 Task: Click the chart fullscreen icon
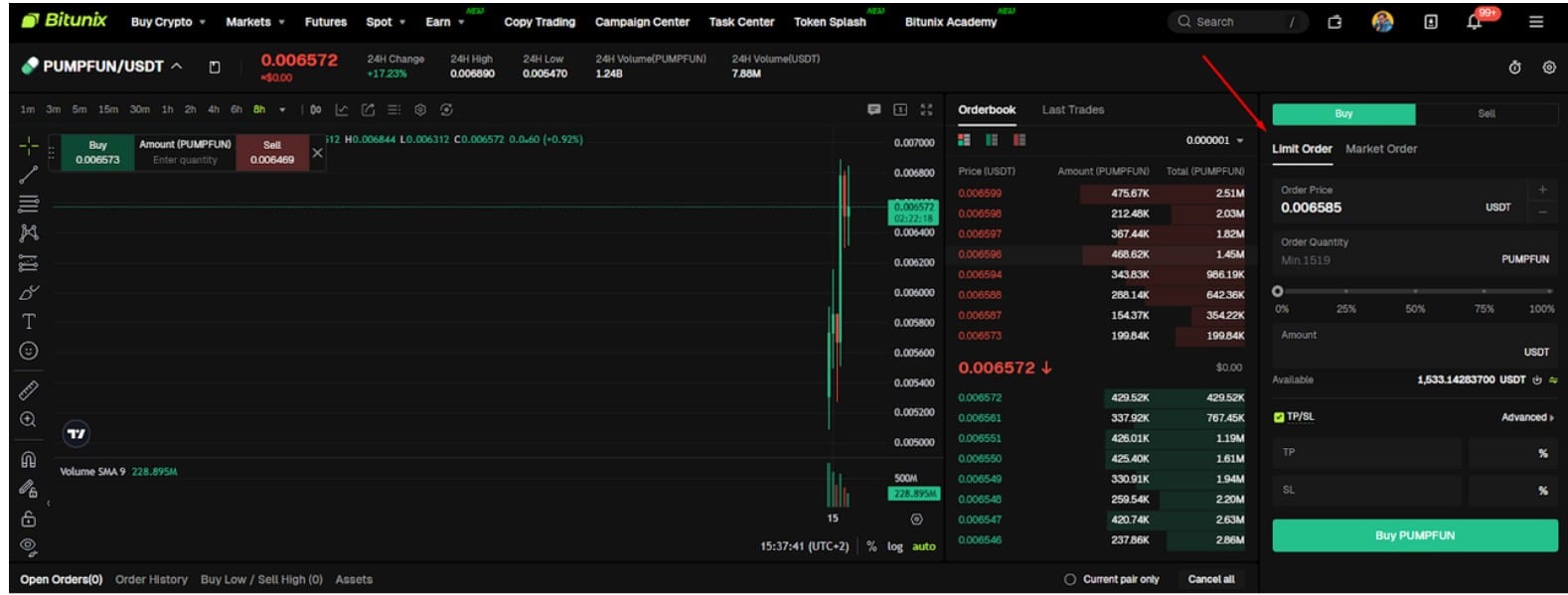pos(926,110)
